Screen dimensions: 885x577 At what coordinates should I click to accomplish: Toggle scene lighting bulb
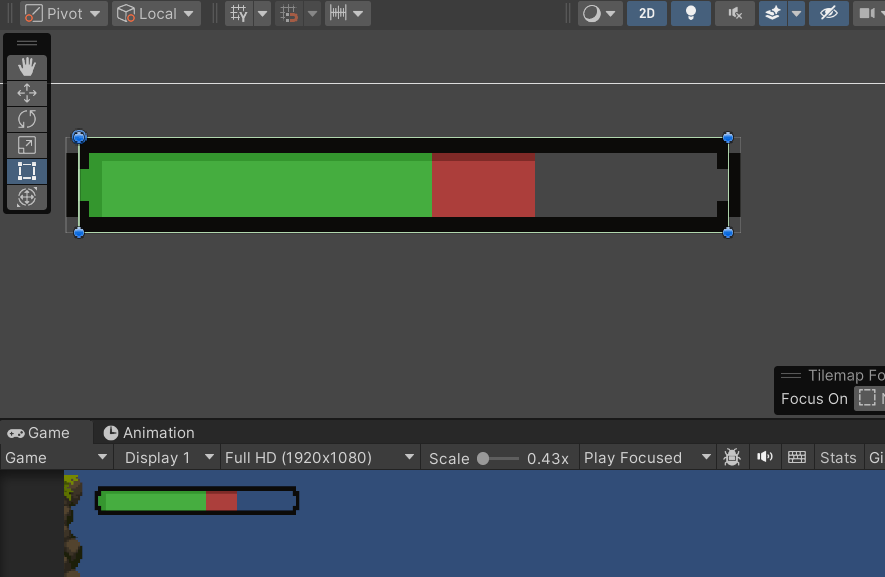(x=691, y=14)
